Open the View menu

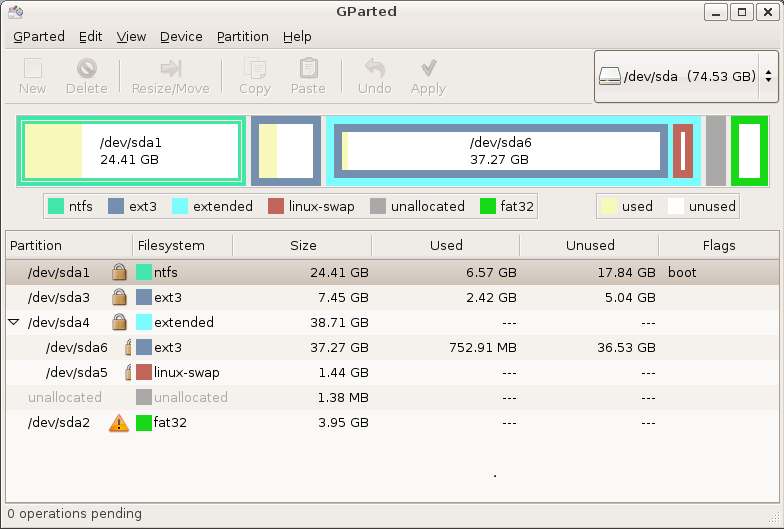pos(131,36)
